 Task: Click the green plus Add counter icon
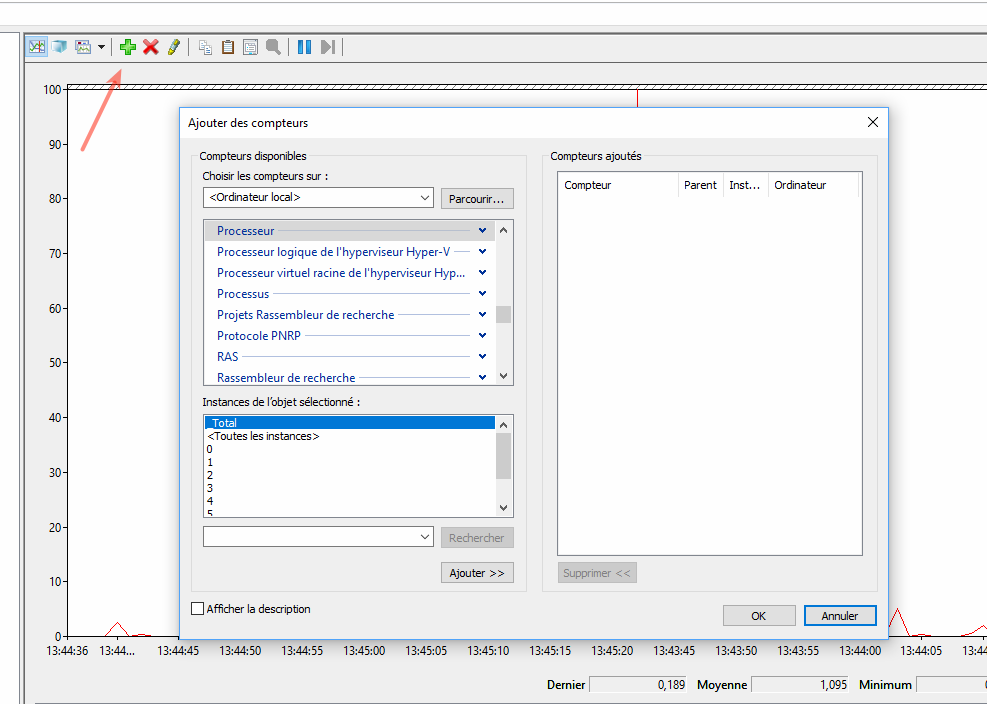point(127,47)
